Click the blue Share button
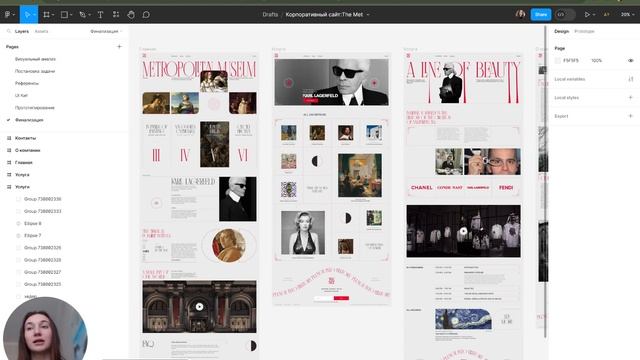This screenshot has width=640, height=360. 541,14
